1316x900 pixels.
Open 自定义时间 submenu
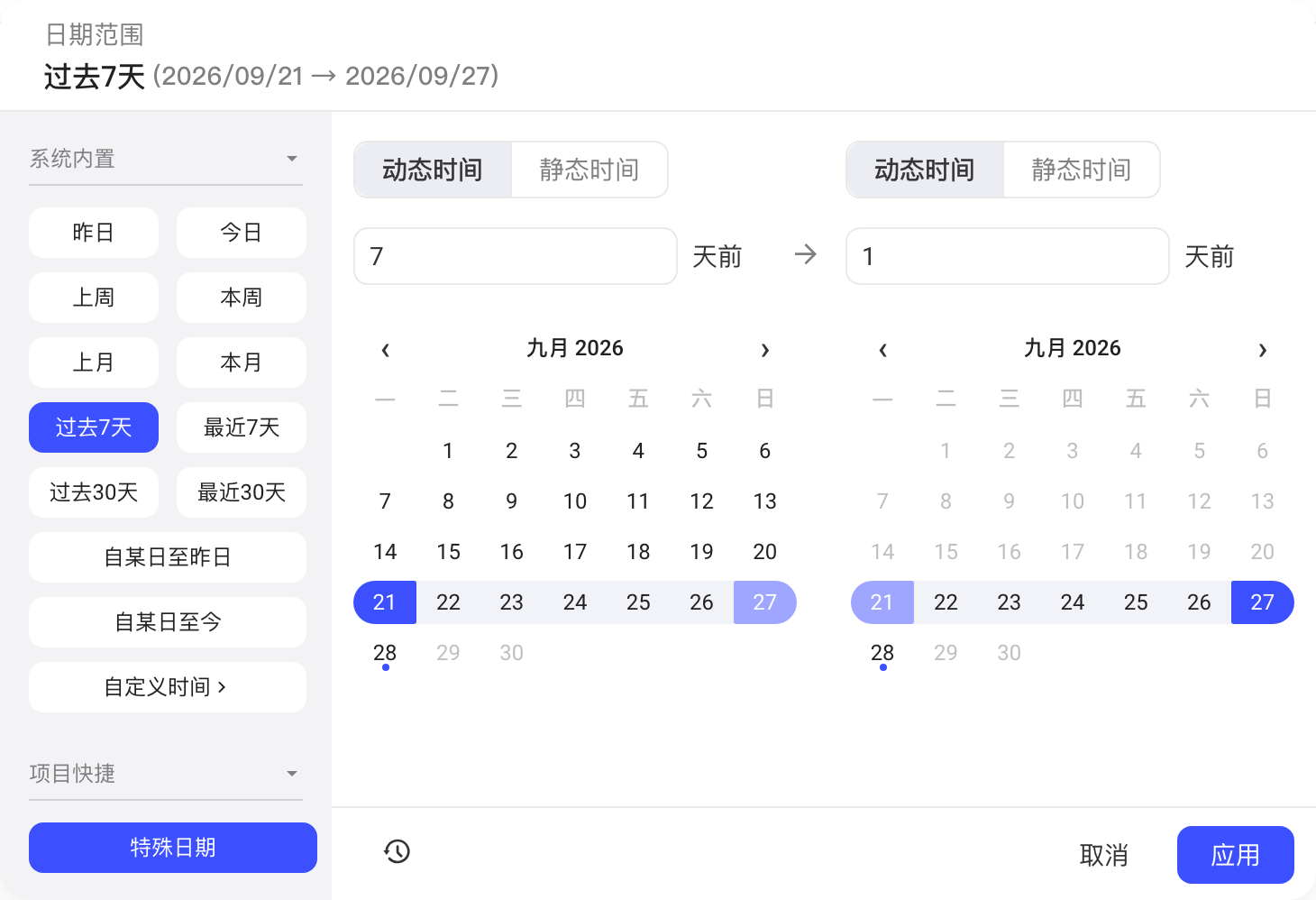tap(168, 687)
